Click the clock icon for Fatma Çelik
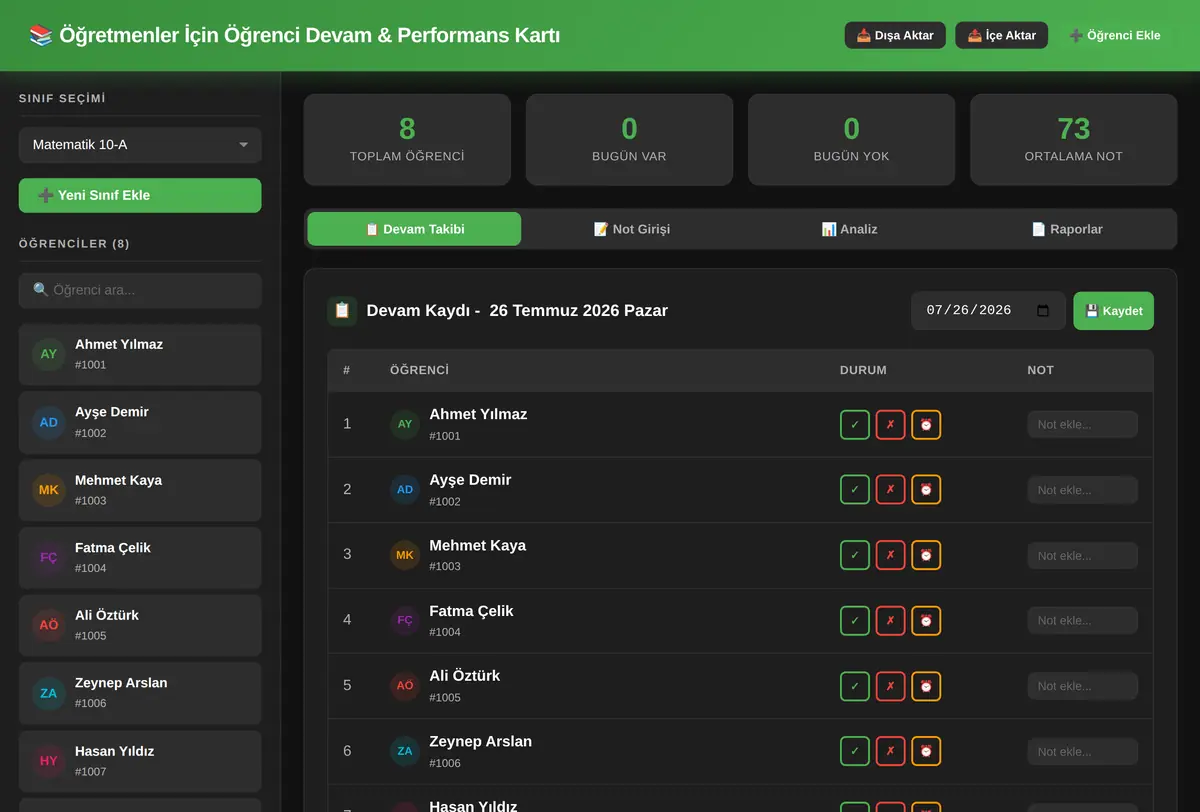 pyautogui.click(x=926, y=621)
